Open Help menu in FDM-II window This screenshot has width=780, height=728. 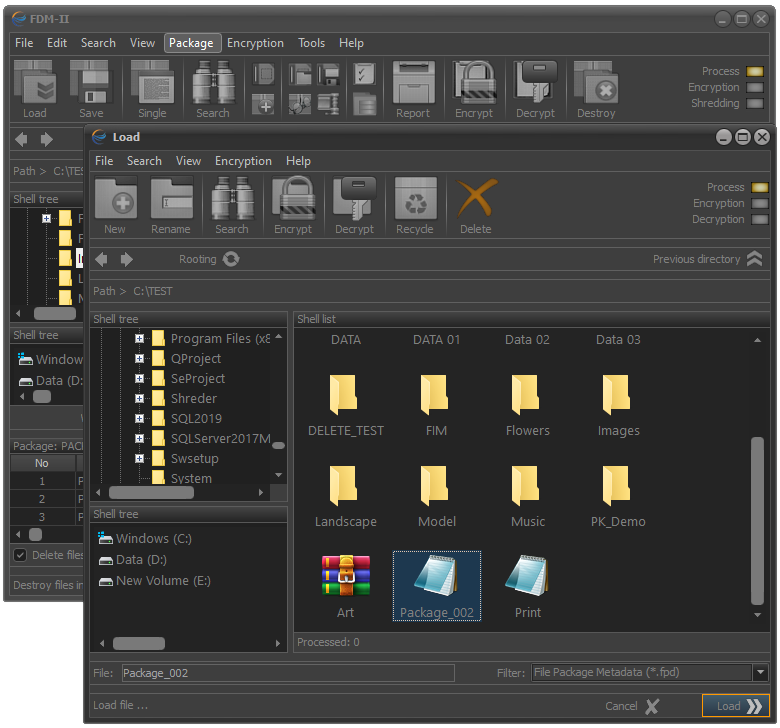click(351, 43)
